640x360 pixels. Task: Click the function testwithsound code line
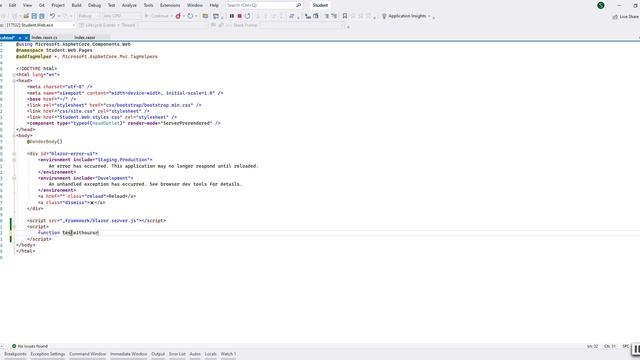coord(68,233)
